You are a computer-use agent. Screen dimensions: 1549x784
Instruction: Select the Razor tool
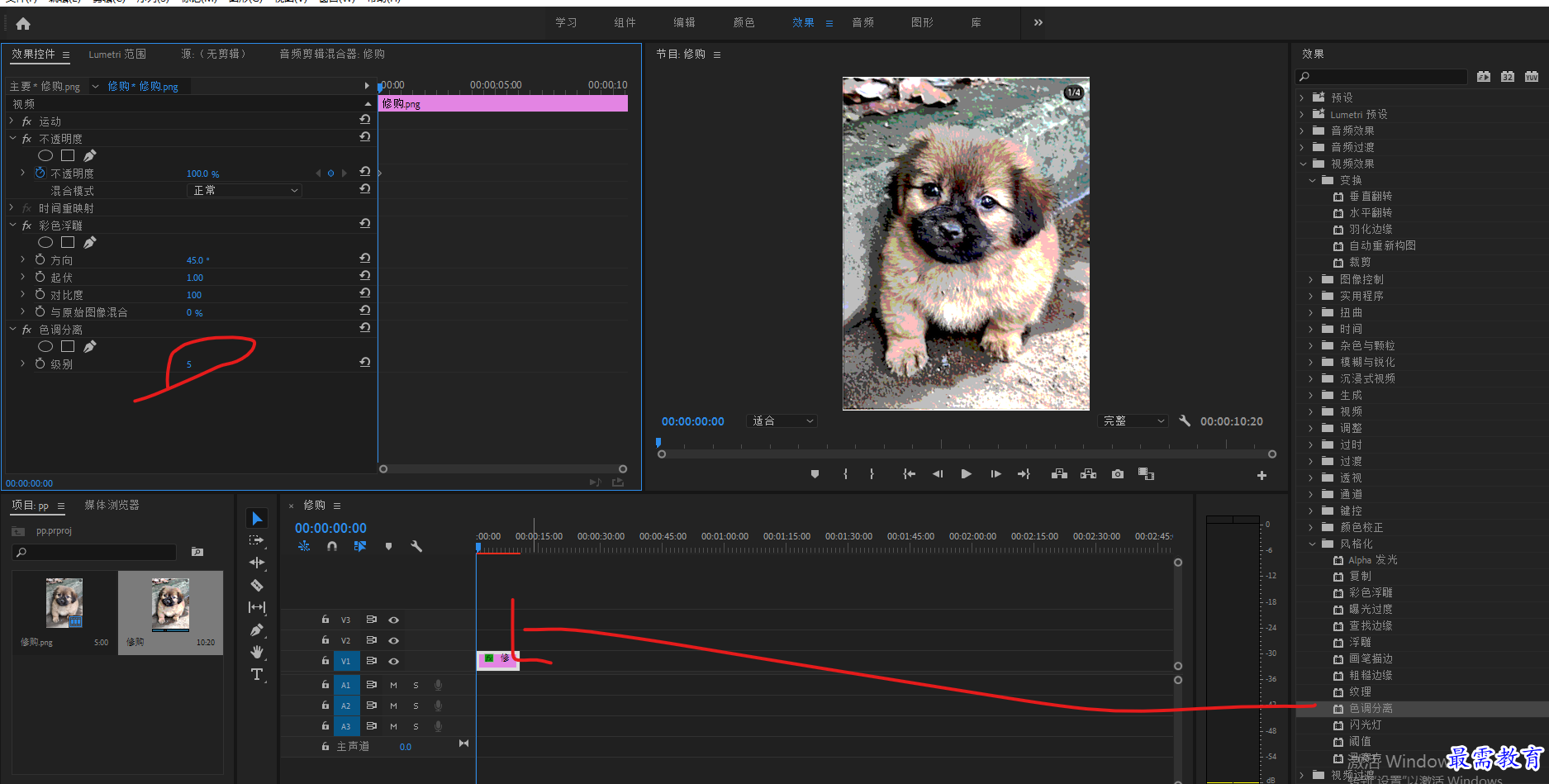(x=257, y=585)
